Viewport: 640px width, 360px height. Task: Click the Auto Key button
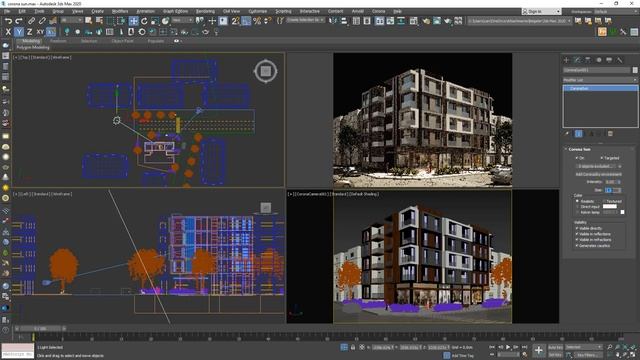555,347
